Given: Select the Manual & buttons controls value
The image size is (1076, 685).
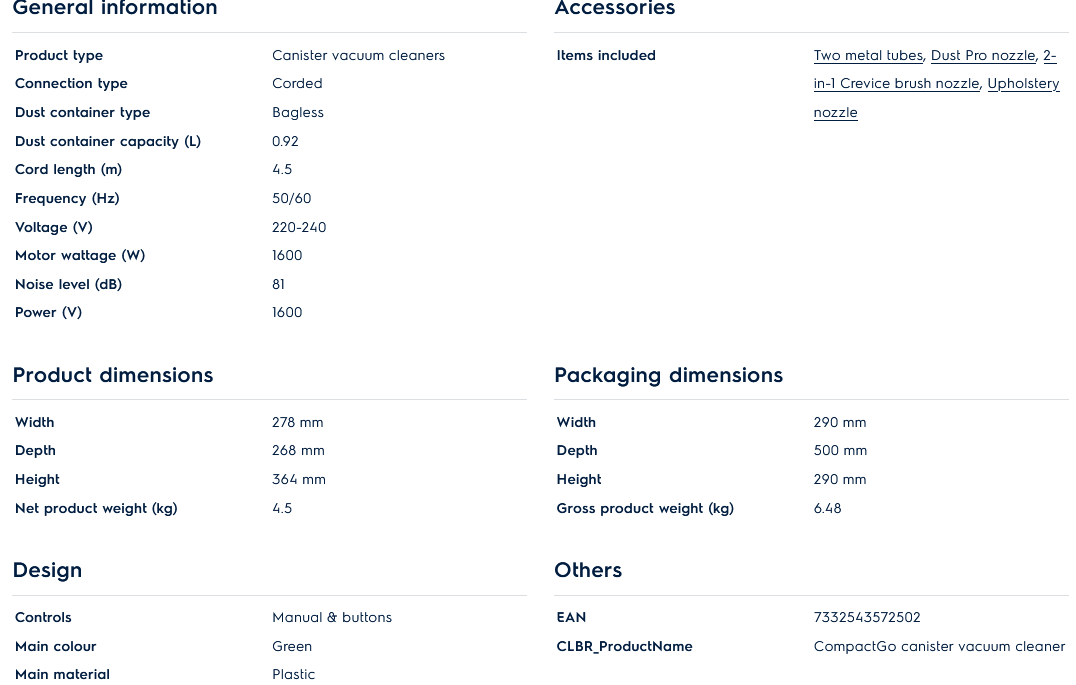Looking at the screenshot, I should [x=332, y=618].
